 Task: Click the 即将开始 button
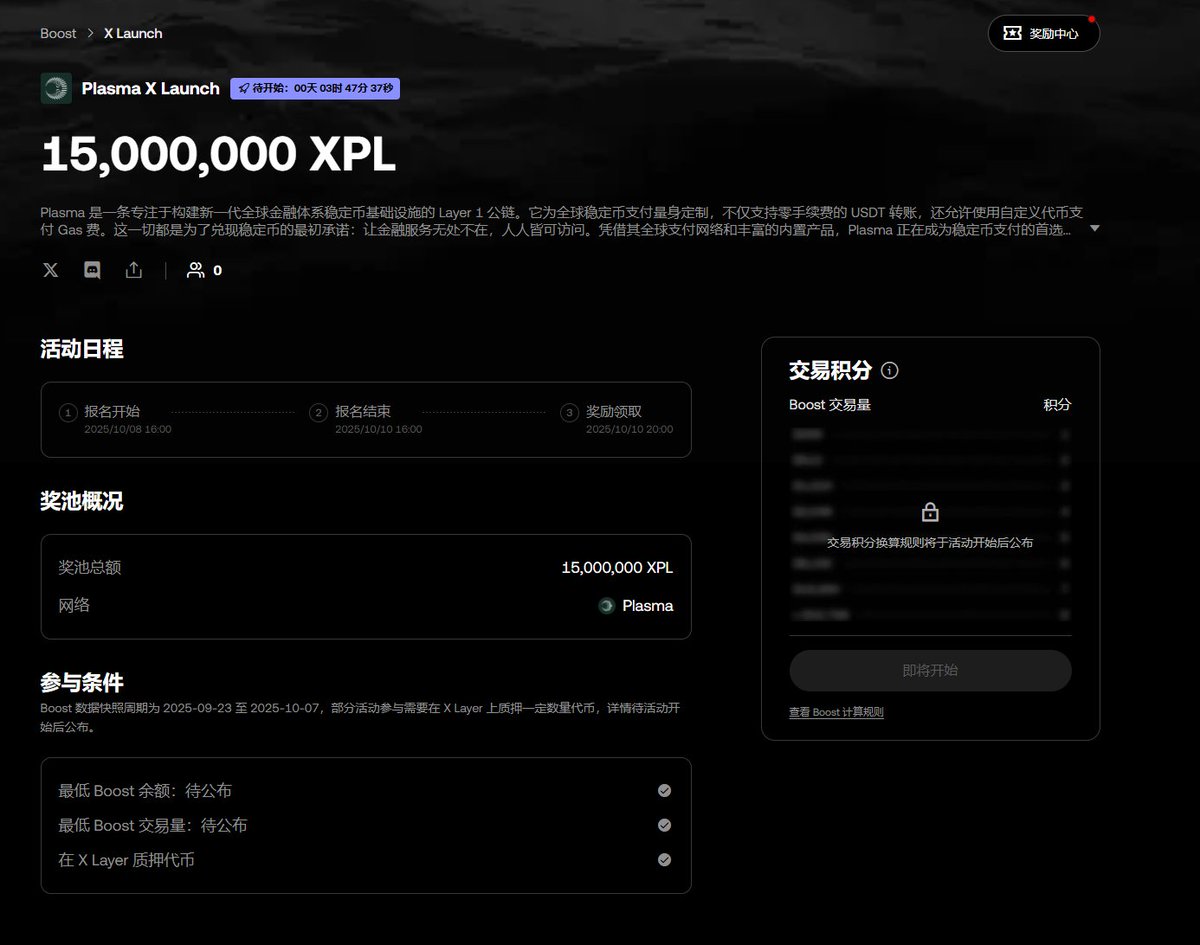(930, 670)
